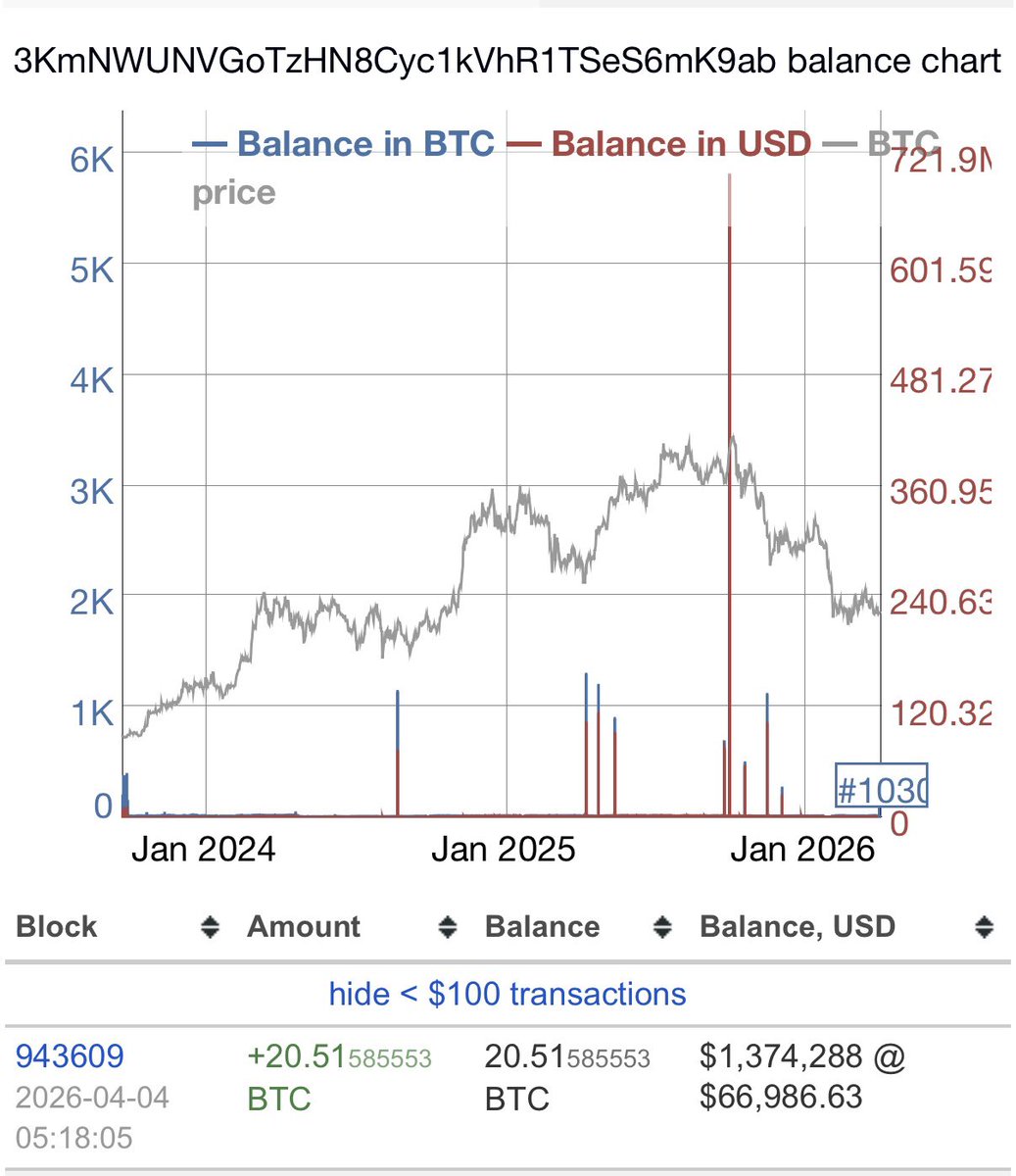
Task: Sort by the Balance, USD column header
Action: tap(798, 927)
